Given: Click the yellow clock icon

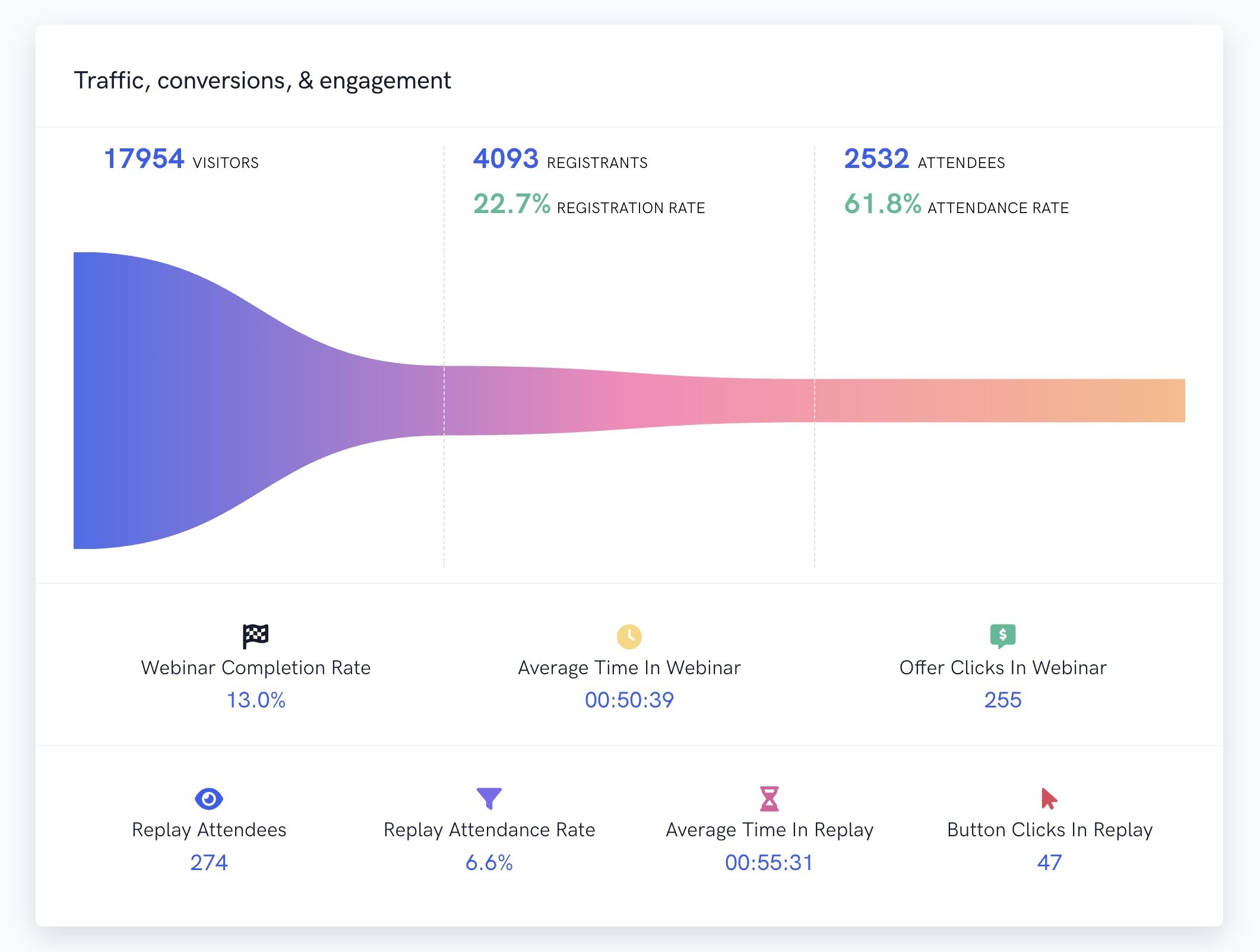Looking at the screenshot, I should coord(629,636).
